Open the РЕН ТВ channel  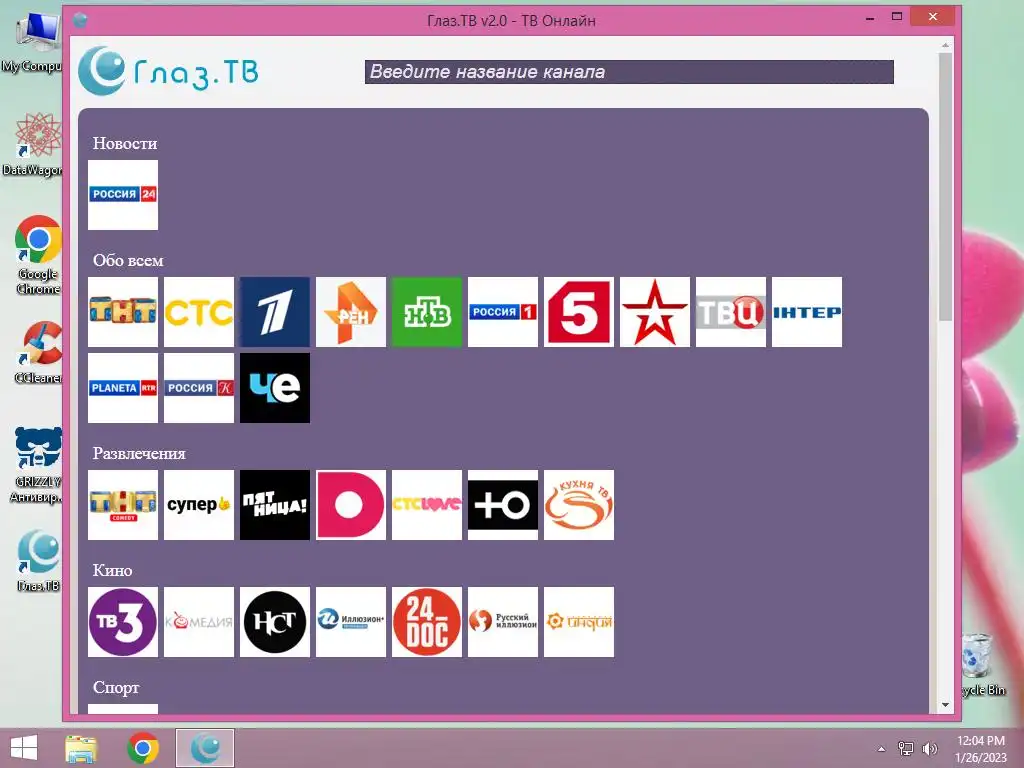[351, 312]
